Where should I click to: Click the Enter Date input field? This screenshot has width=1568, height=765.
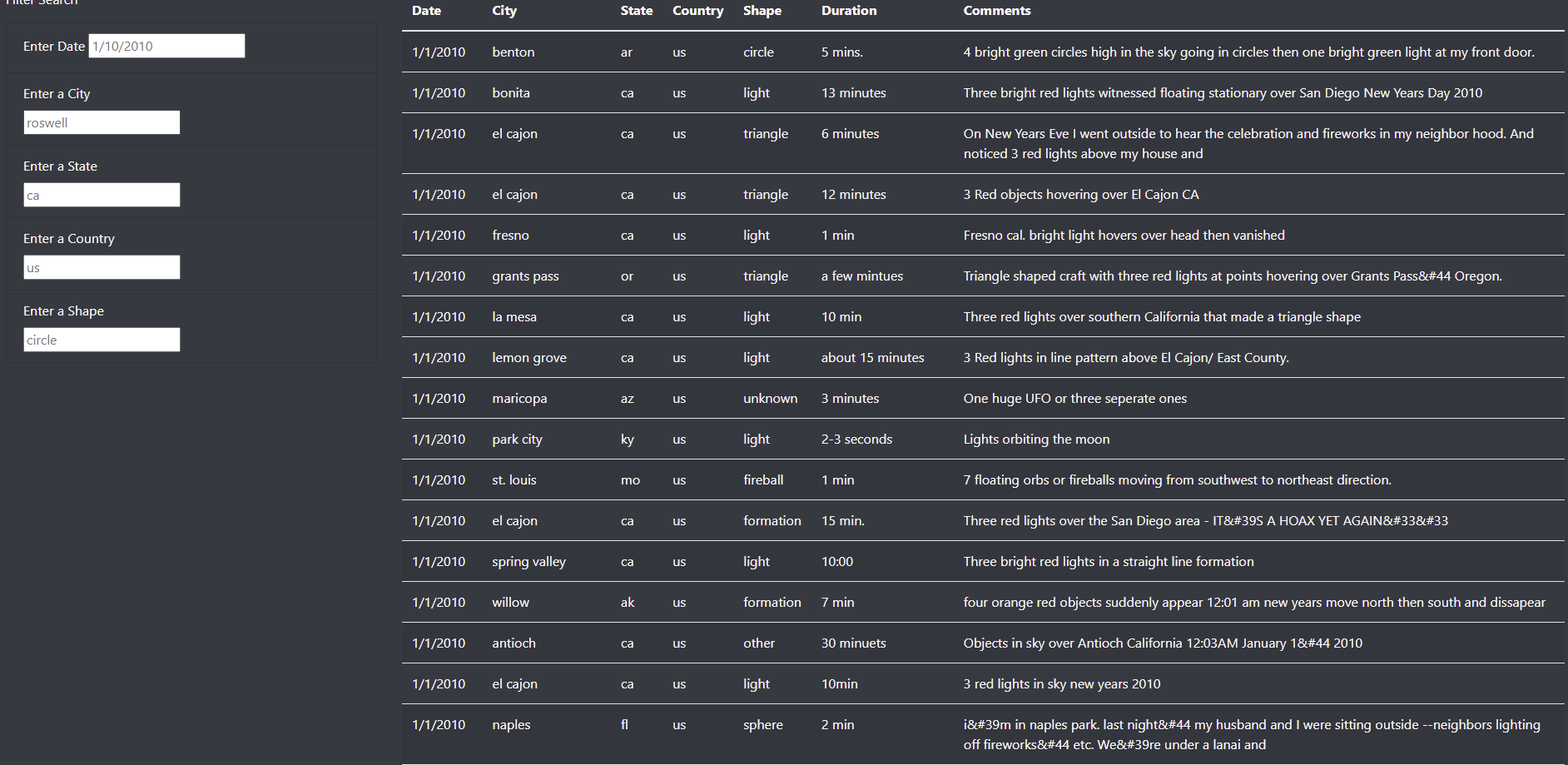pyautogui.click(x=166, y=46)
